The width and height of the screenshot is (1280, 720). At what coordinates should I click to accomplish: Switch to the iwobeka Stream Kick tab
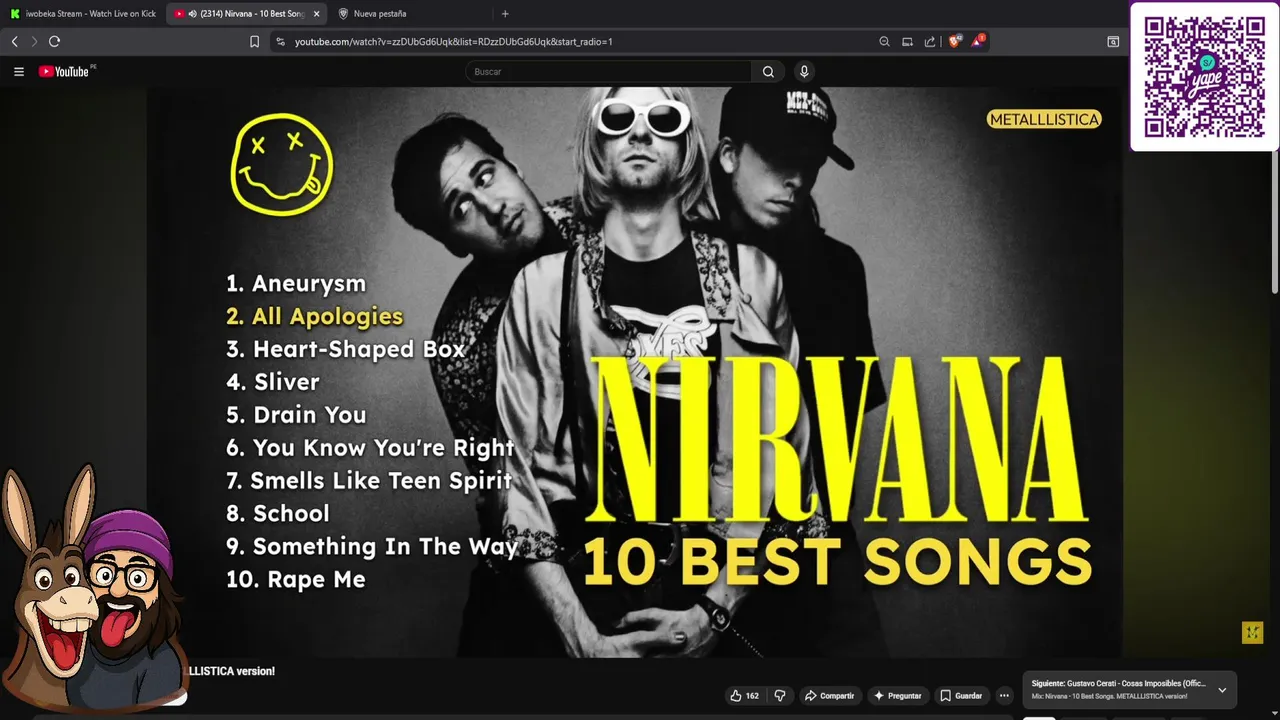83,14
